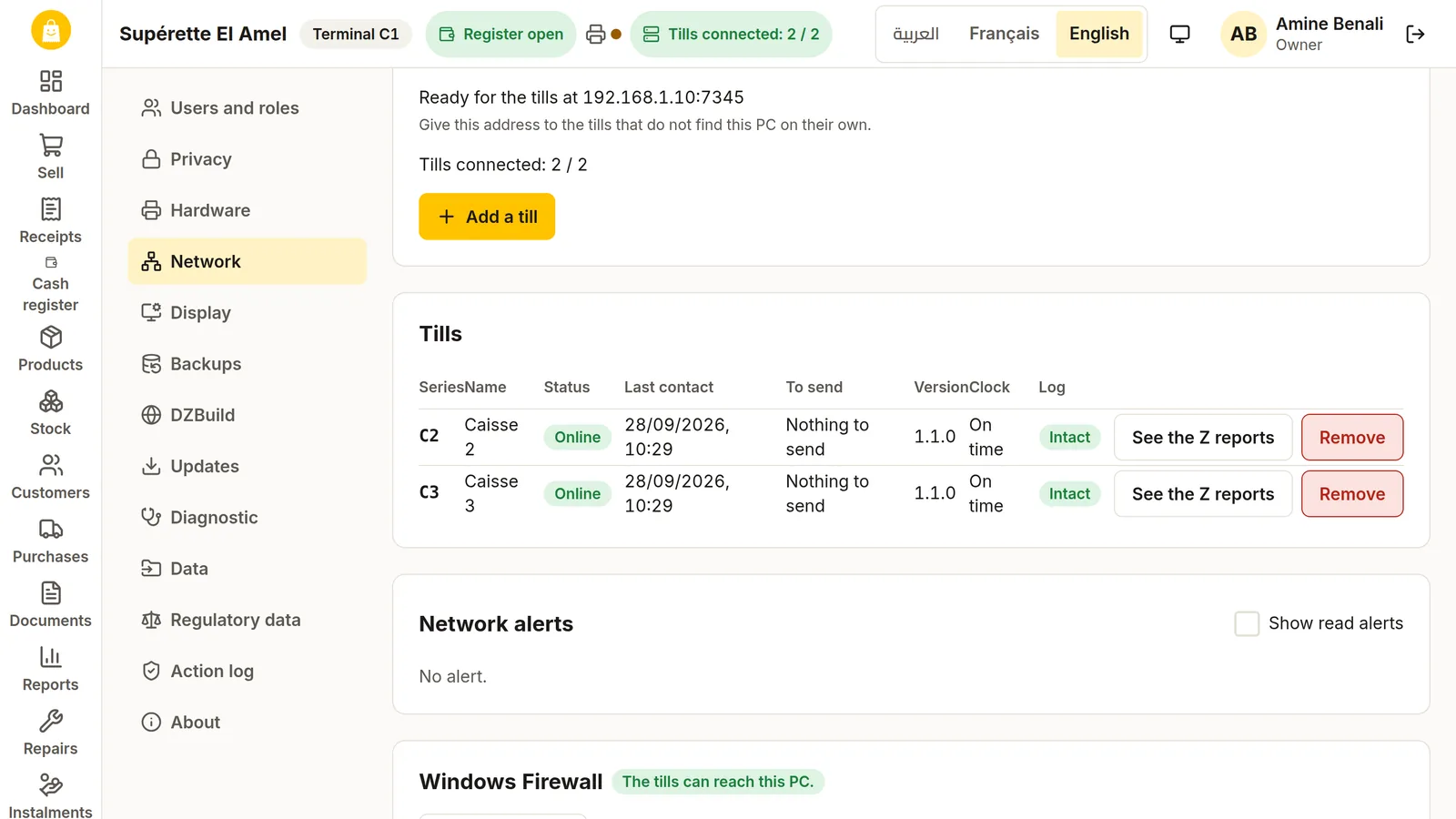Click the yellow shop logo
The width and height of the screenshot is (1456, 819).
click(51, 31)
